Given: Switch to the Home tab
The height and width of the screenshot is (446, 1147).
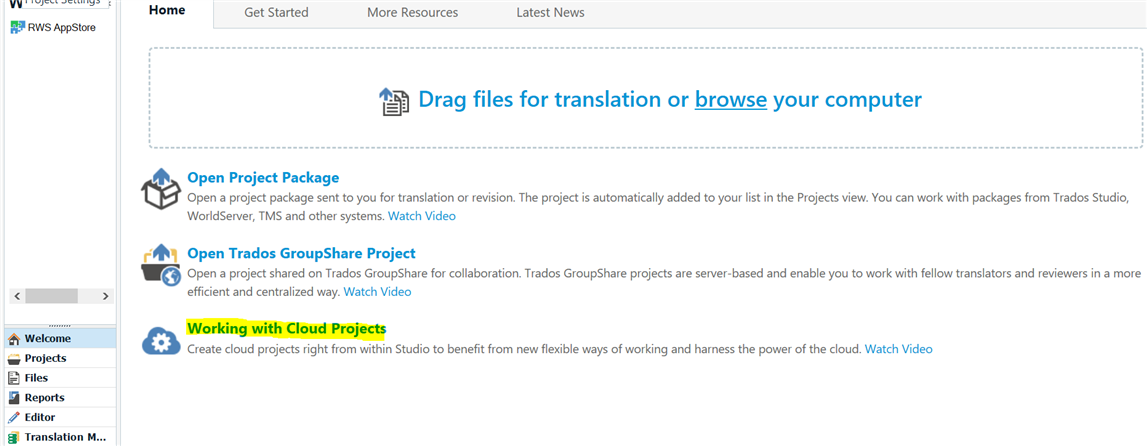Looking at the screenshot, I should click(167, 11).
